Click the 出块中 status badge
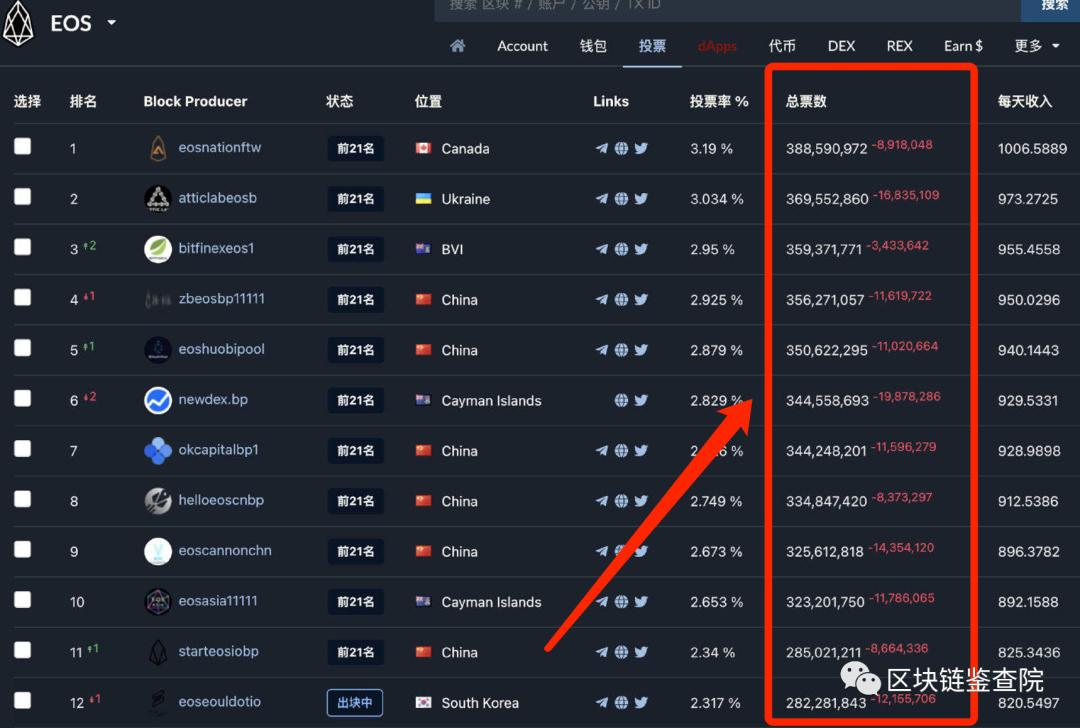This screenshot has height=728, width=1080. pos(355,703)
